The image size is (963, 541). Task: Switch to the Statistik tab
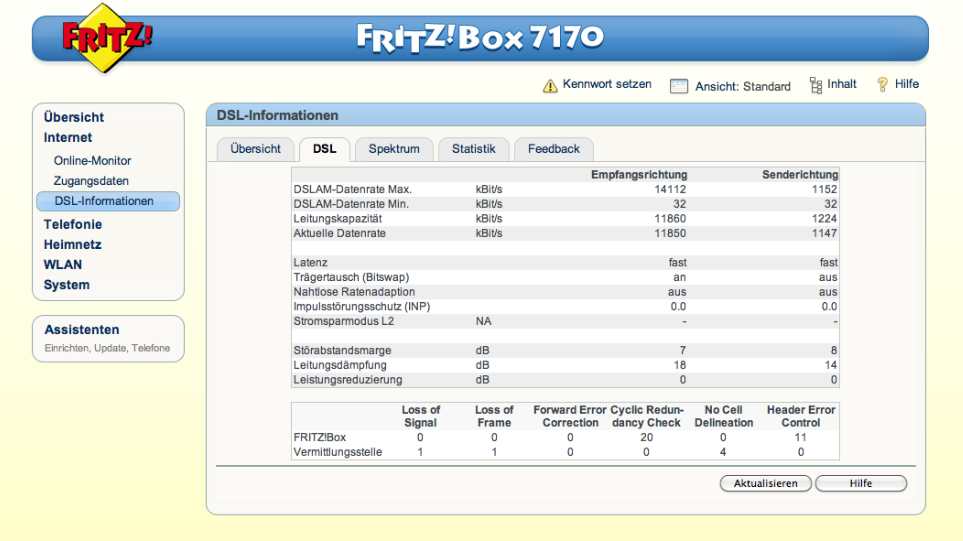pos(474,149)
